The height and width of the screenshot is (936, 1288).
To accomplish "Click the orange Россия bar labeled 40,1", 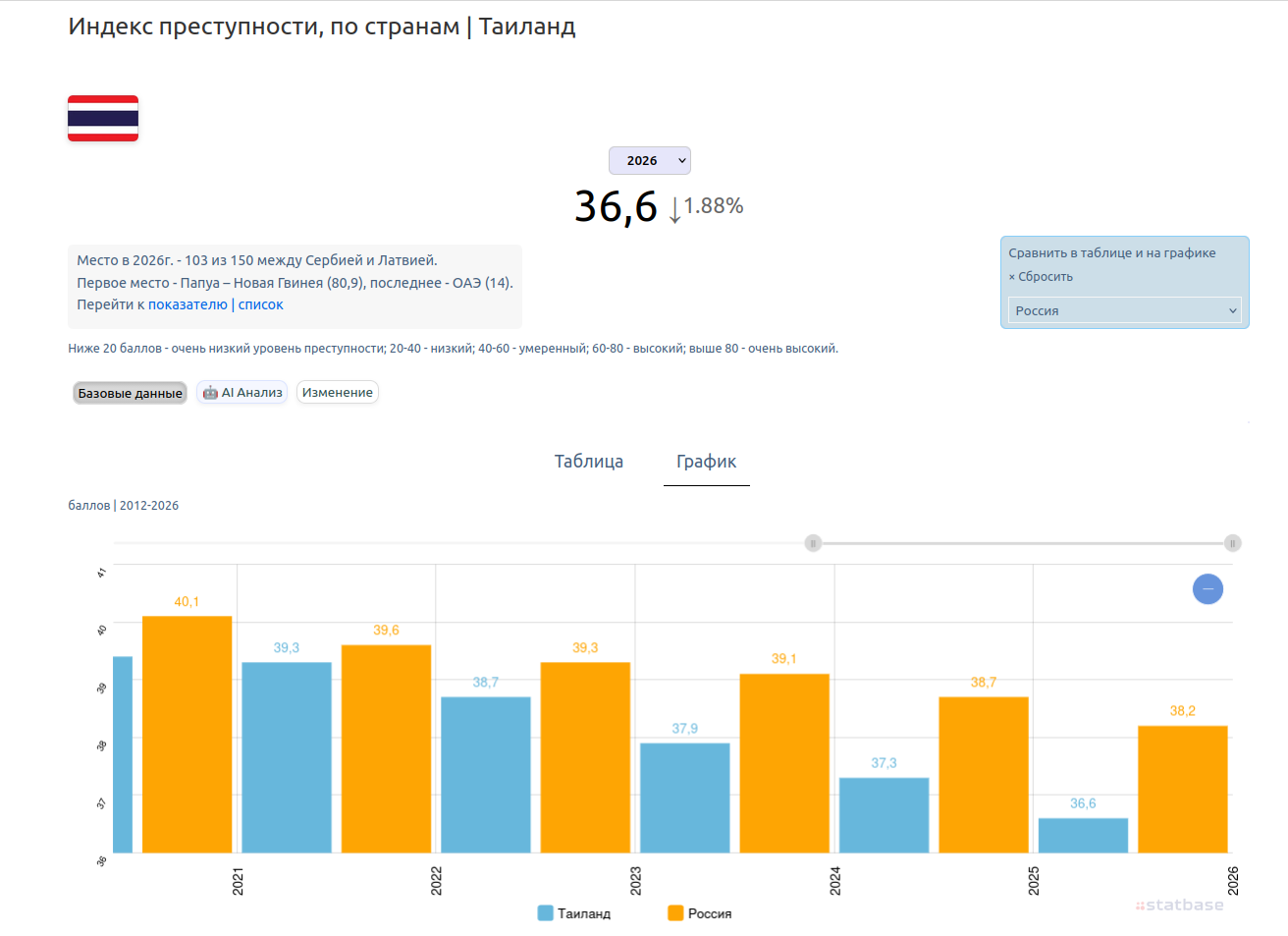I will pyautogui.click(x=187, y=735).
